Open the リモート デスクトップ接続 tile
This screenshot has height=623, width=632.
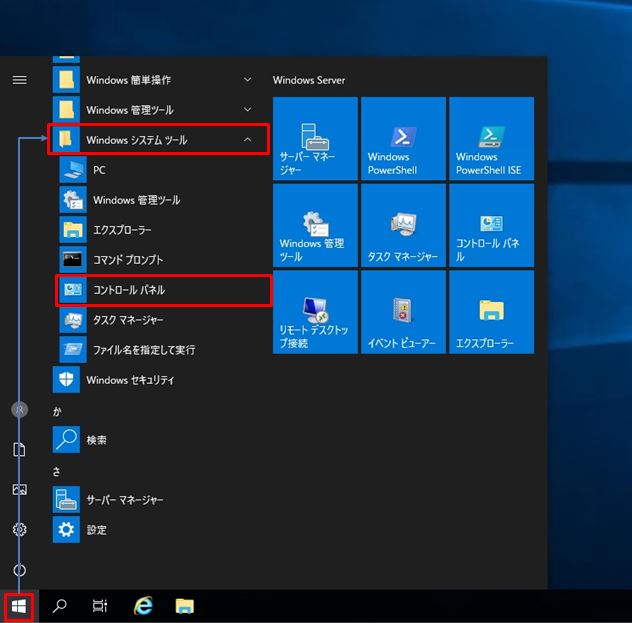[315, 312]
